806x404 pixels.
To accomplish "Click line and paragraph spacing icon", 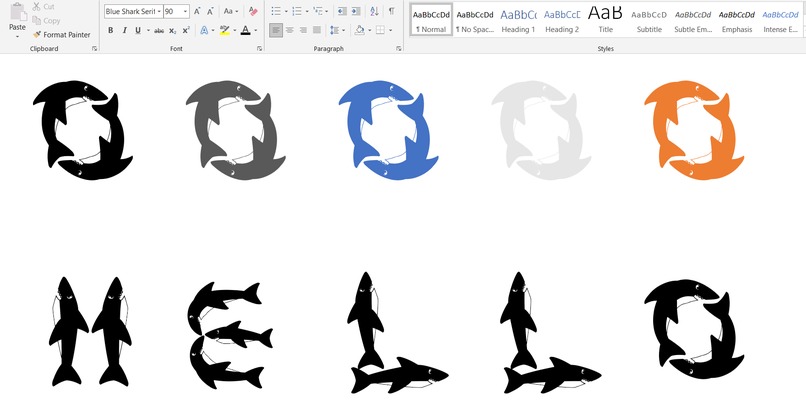I will click(335, 31).
